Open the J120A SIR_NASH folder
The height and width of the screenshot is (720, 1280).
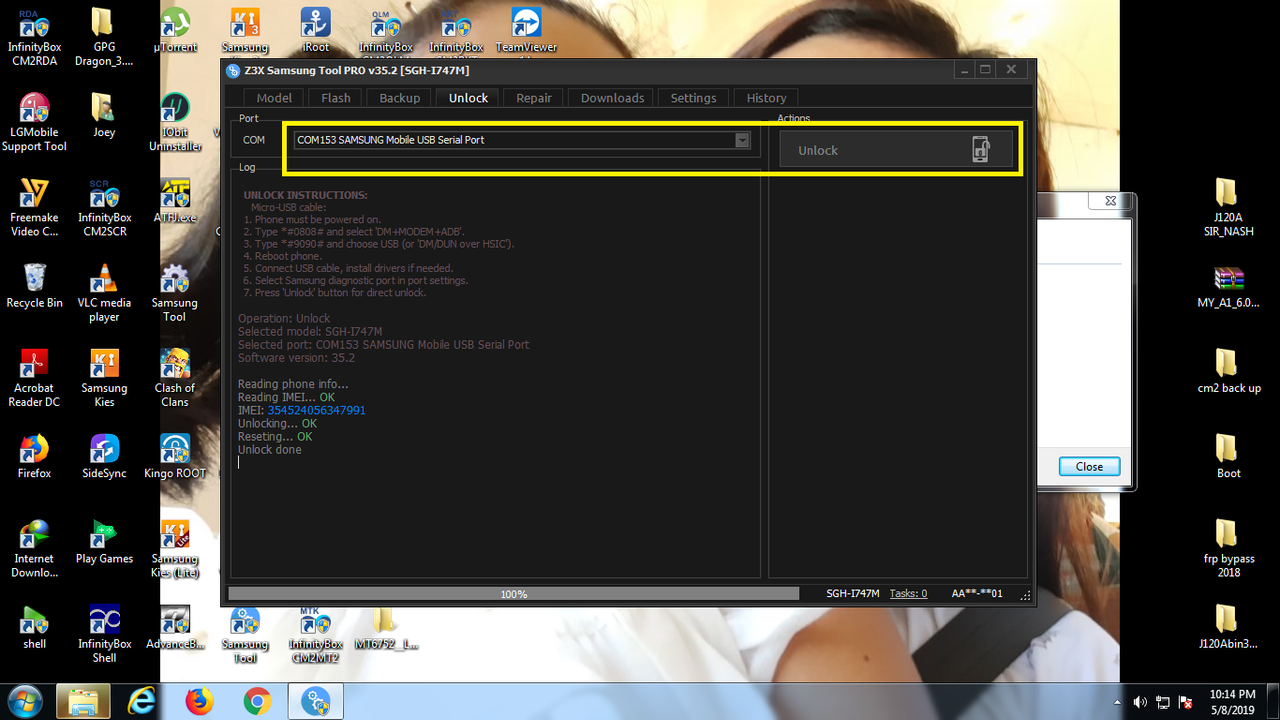1228,208
